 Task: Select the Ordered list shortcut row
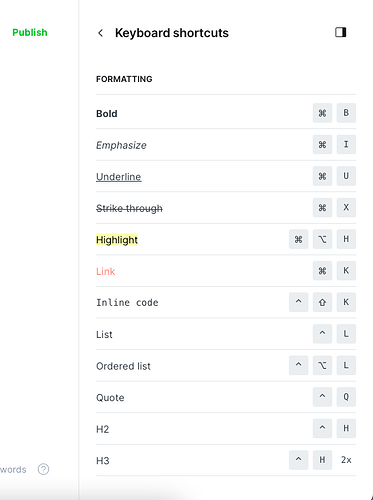[x=226, y=366]
